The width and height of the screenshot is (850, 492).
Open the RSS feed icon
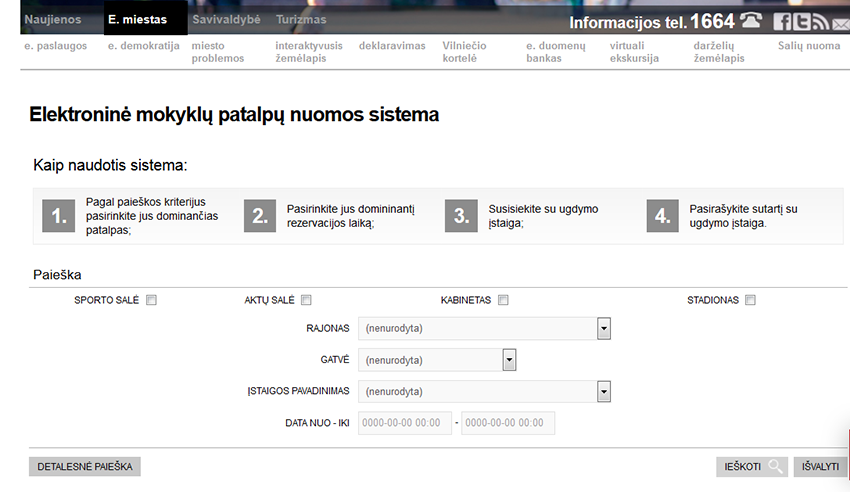tap(820, 22)
